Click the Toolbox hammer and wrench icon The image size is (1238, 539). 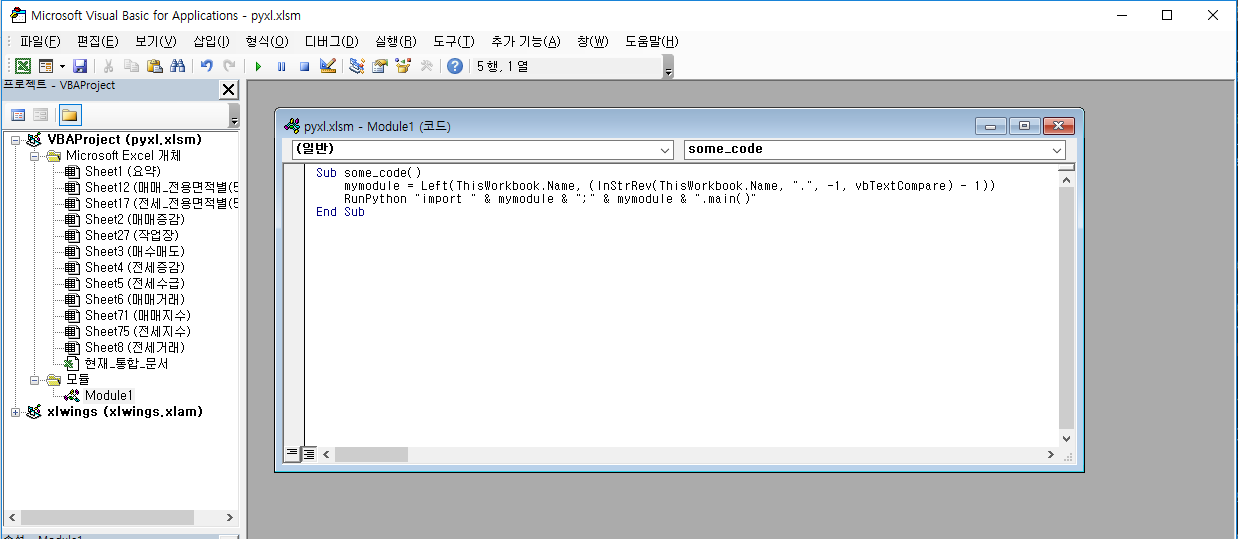[x=426, y=66]
